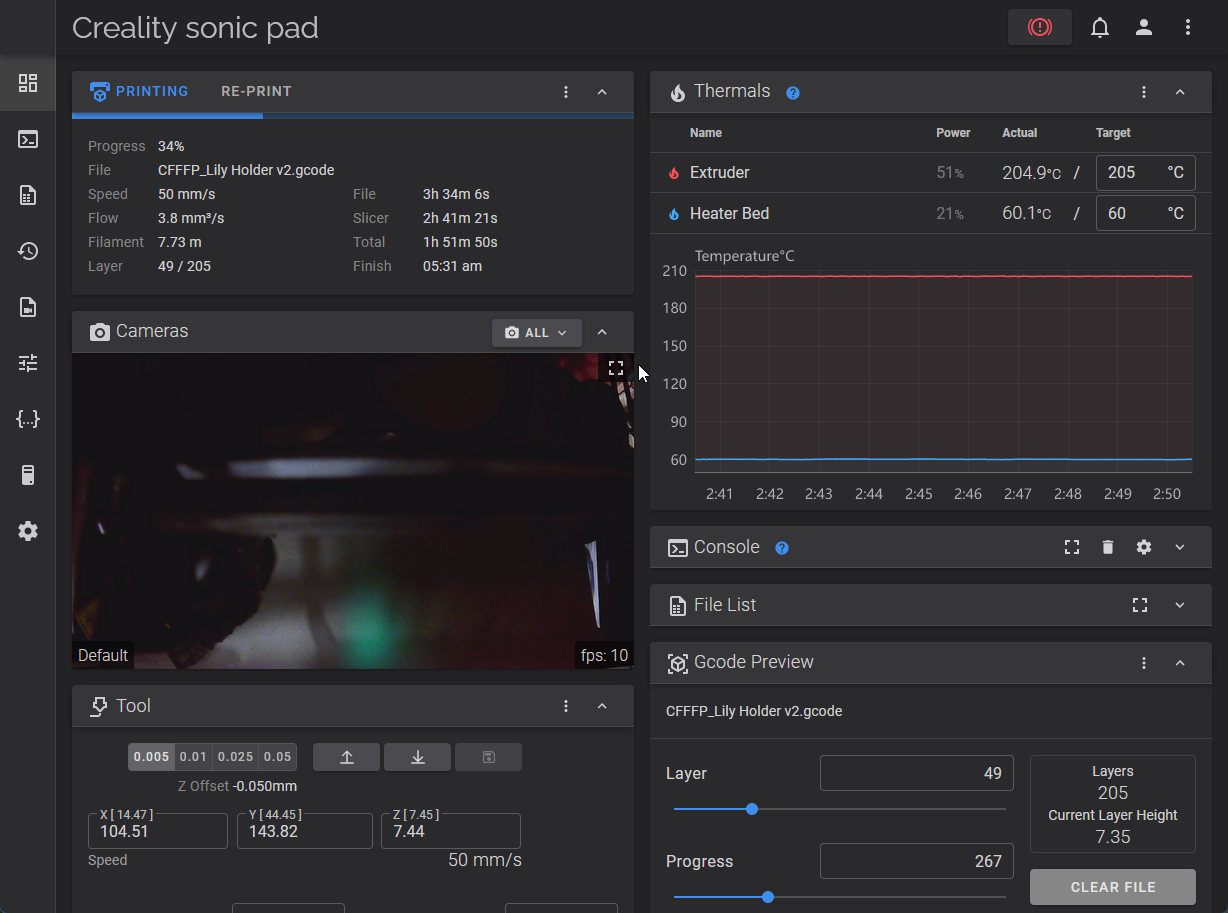Click the Gcode Preview Layer slider
The height and width of the screenshot is (913, 1228).
(x=840, y=809)
